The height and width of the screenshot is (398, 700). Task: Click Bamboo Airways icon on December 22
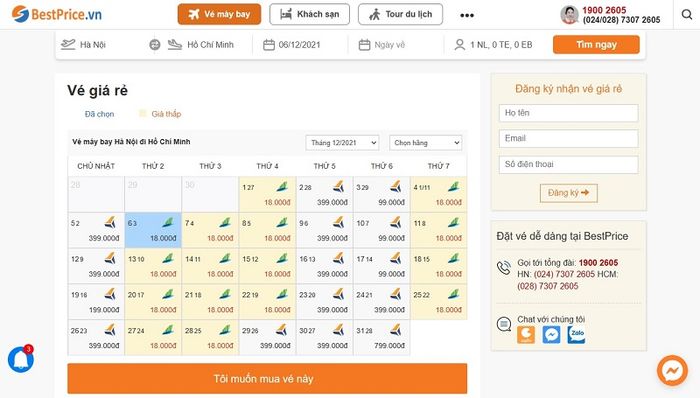(x=282, y=294)
